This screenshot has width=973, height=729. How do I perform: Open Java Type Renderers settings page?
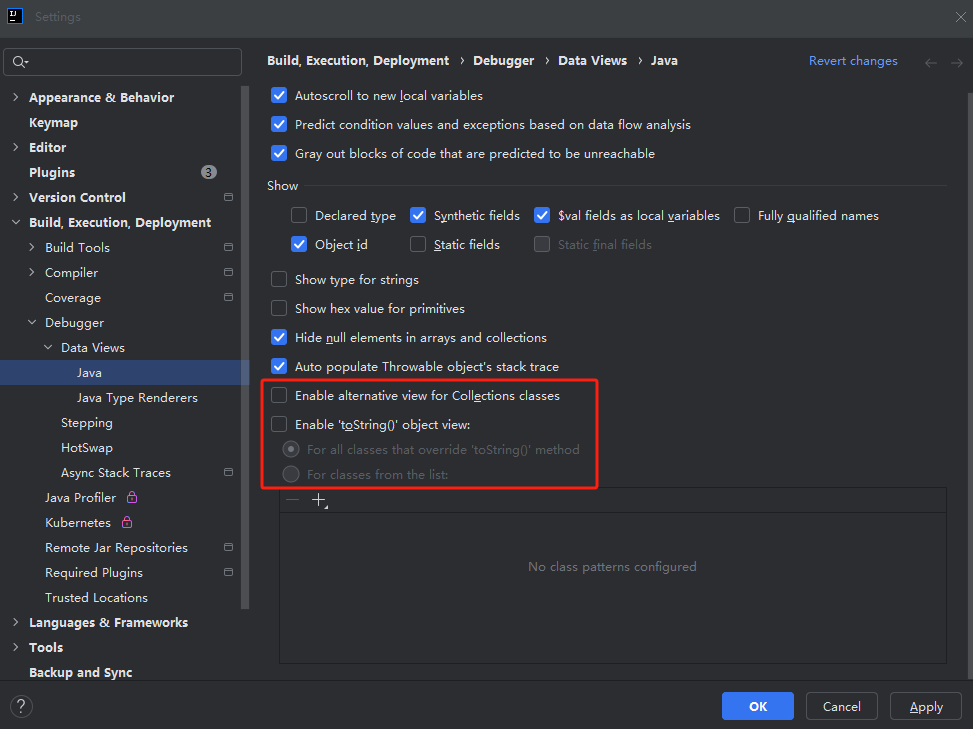(137, 397)
